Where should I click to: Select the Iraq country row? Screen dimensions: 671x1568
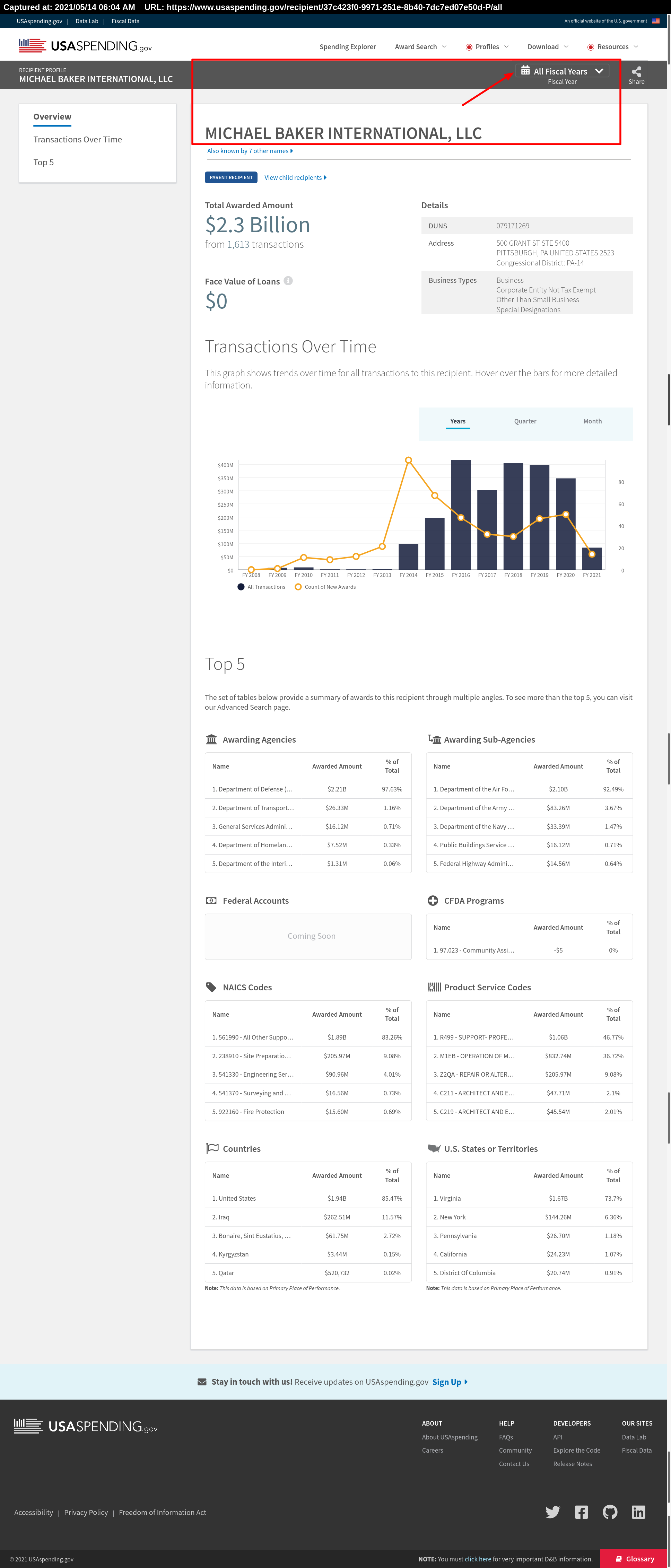308,1217
